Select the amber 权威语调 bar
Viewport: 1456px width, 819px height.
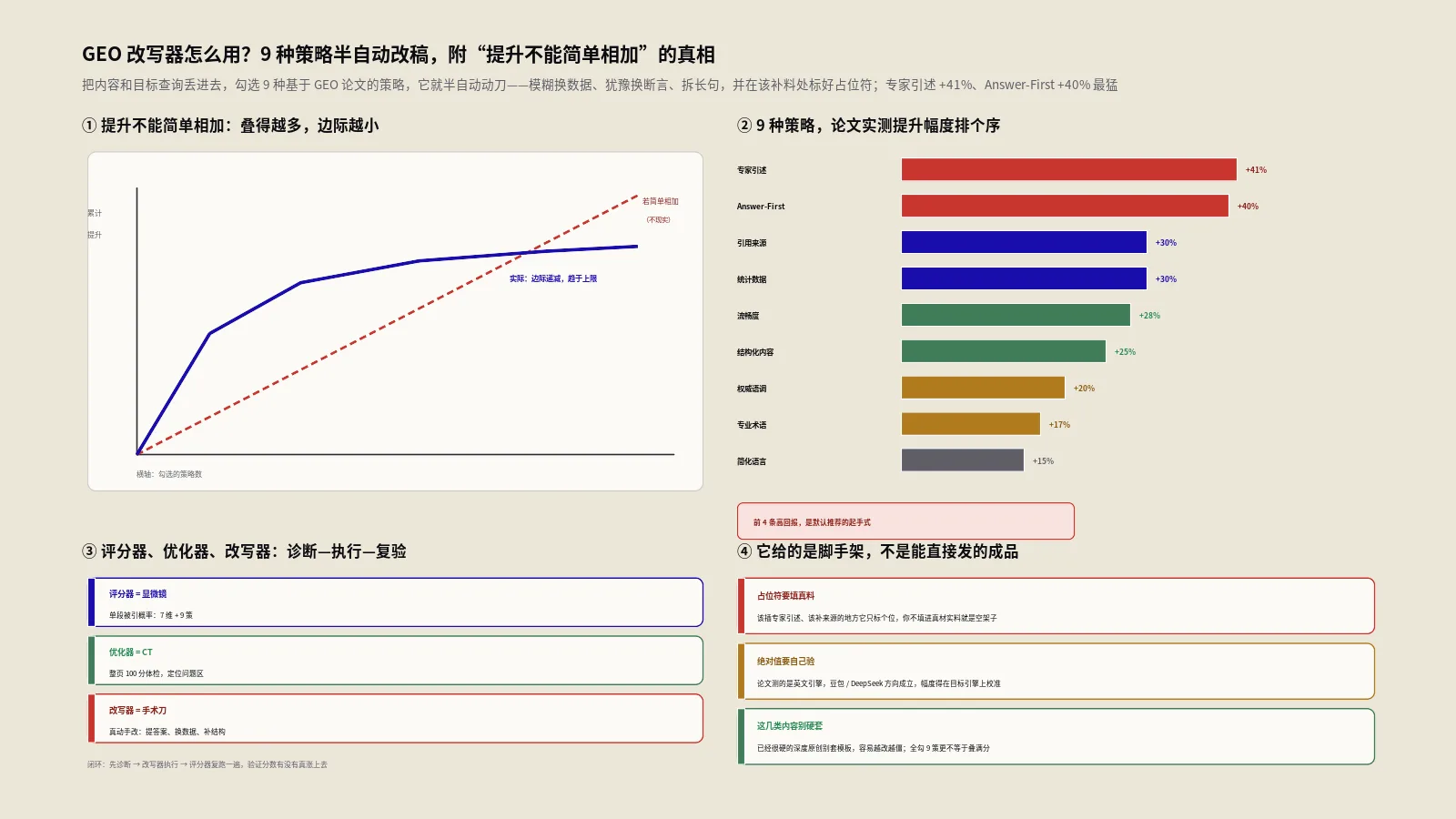[x=983, y=388]
